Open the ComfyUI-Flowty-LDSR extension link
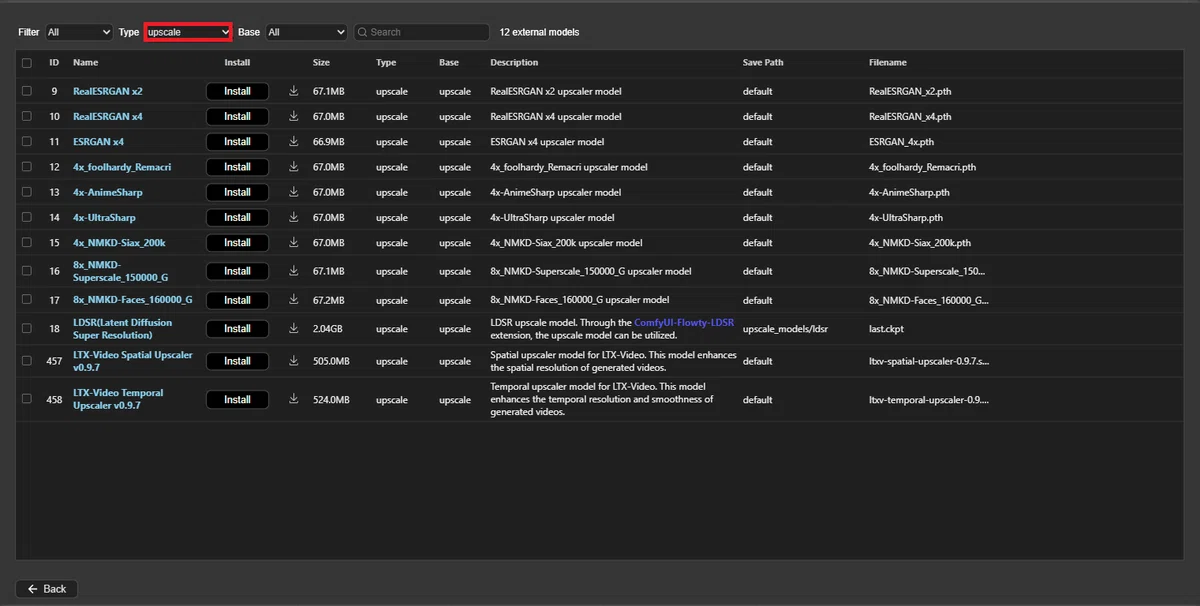This screenshot has width=1200, height=606. pos(684,323)
